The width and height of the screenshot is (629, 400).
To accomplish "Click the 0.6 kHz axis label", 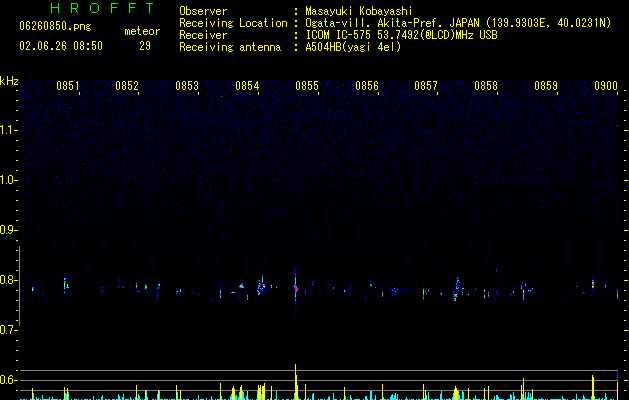I will pyautogui.click(x=9, y=380).
